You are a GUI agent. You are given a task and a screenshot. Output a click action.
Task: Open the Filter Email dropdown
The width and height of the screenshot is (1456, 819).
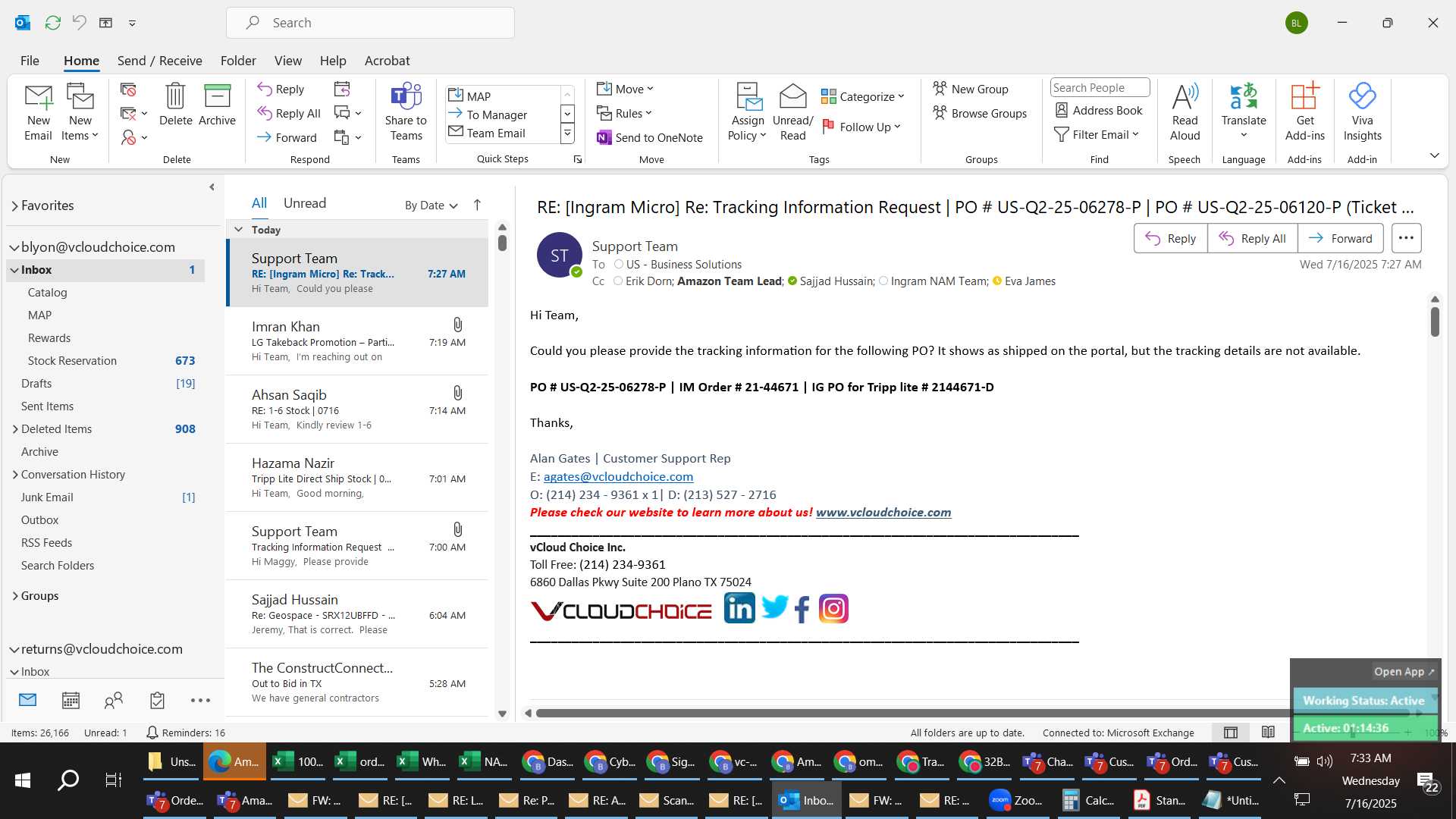coord(1097,134)
